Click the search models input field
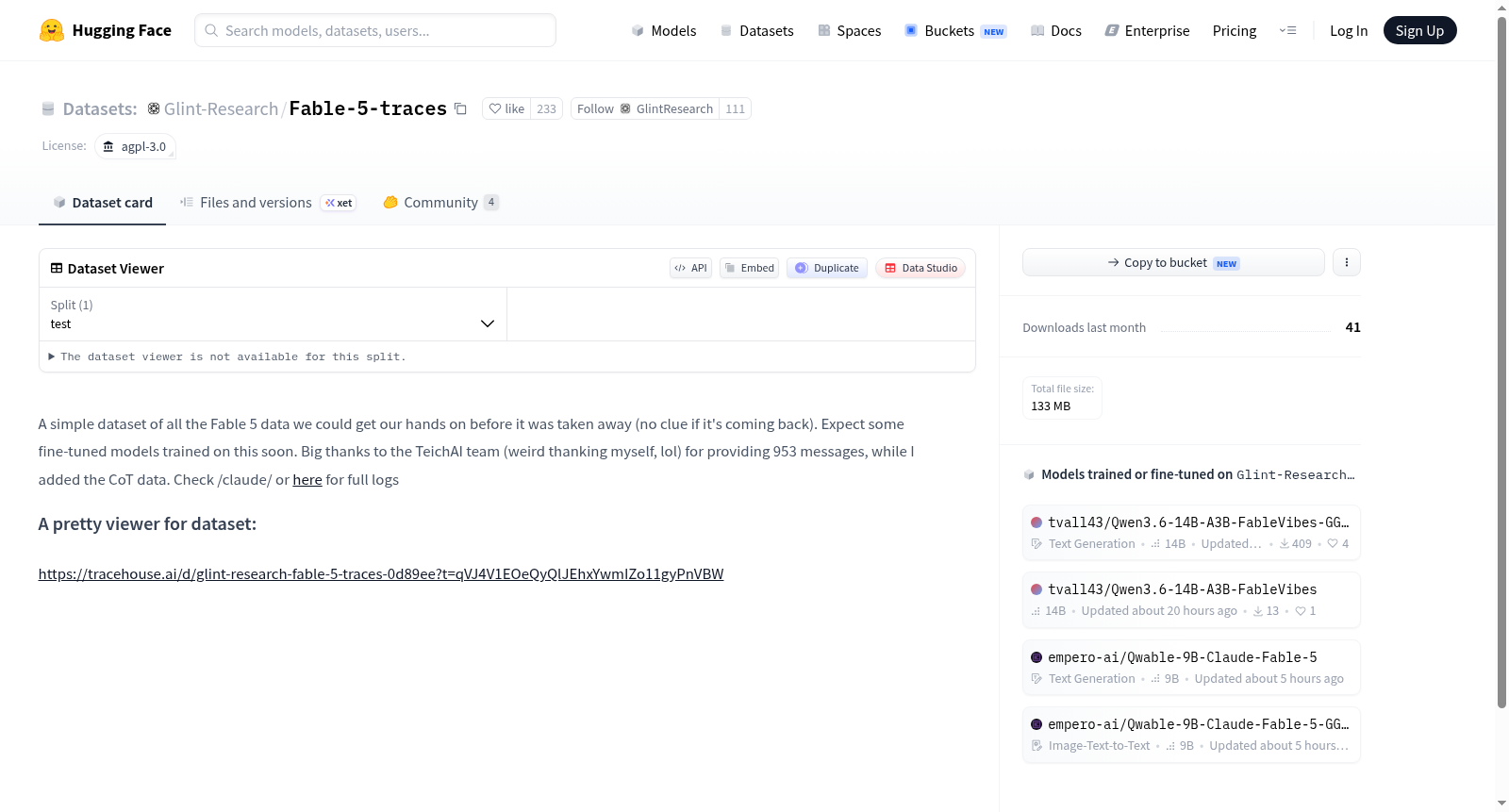The width and height of the screenshot is (1509, 812). click(375, 30)
